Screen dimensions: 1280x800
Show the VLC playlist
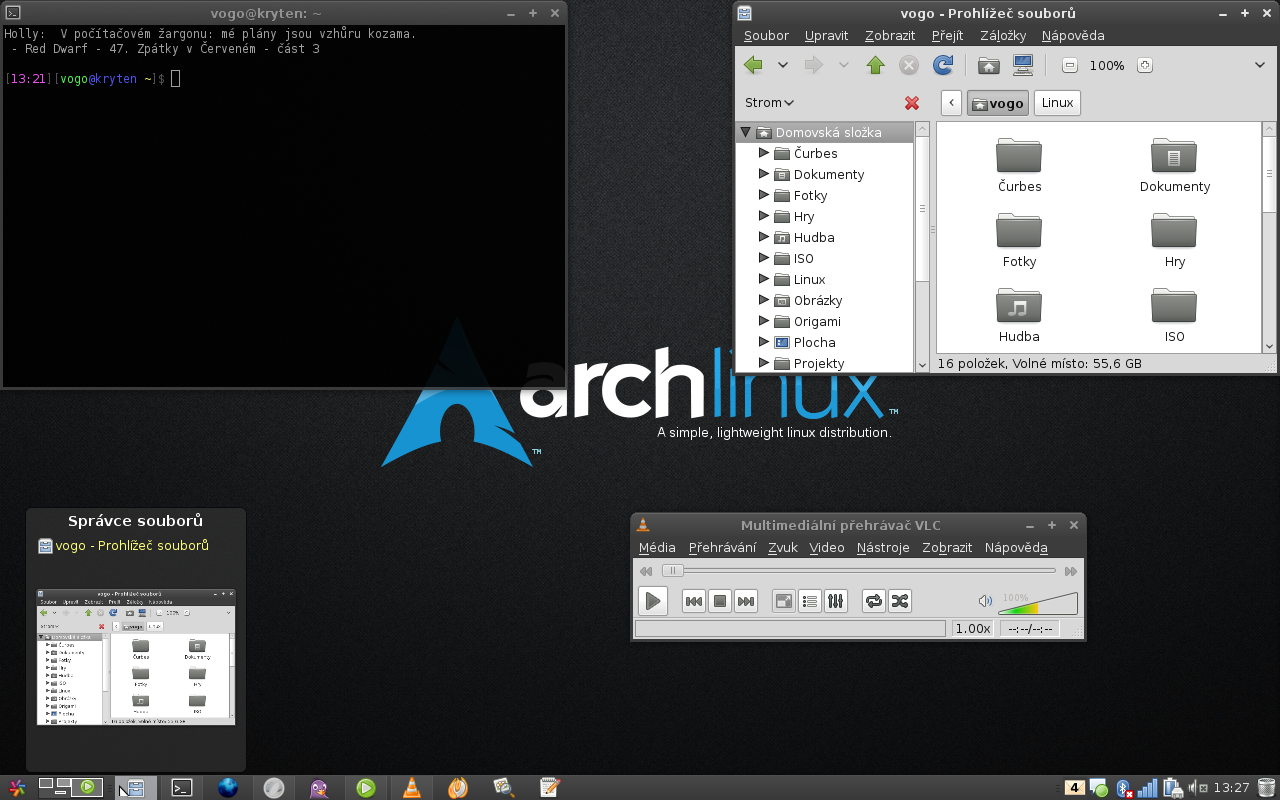point(810,601)
